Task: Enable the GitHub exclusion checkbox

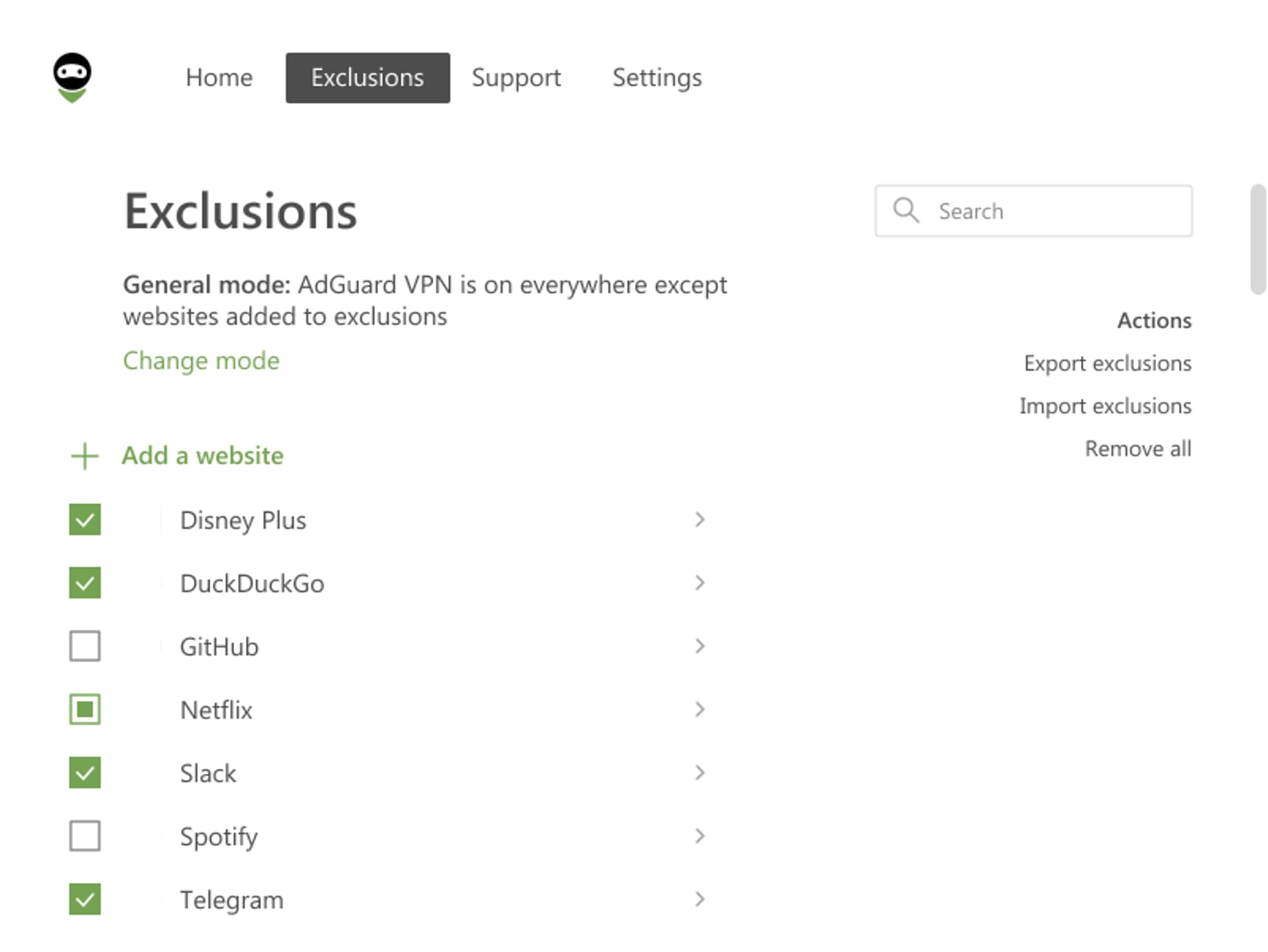Action: pyautogui.click(x=85, y=646)
